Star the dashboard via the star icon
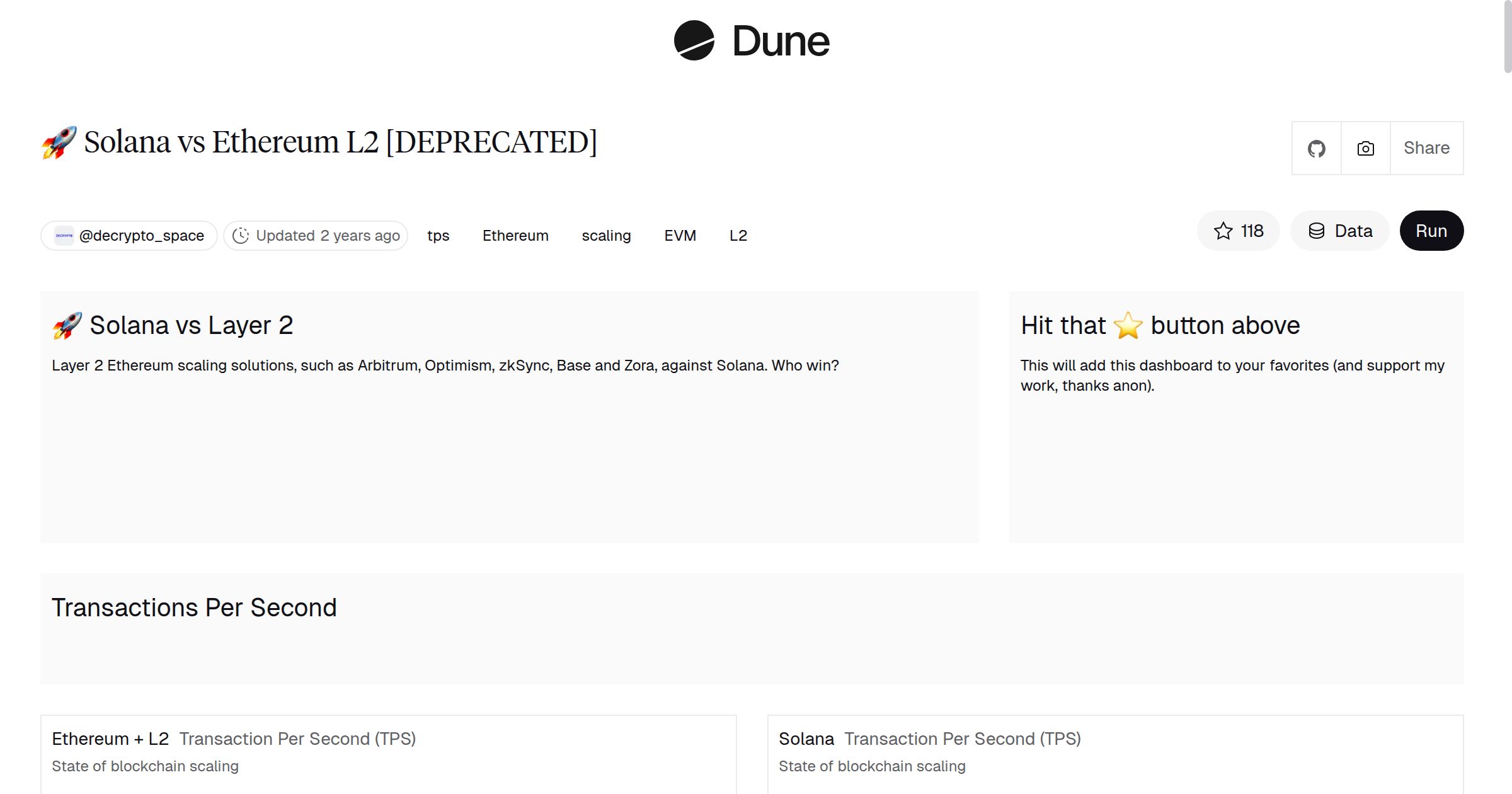 tap(1223, 231)
